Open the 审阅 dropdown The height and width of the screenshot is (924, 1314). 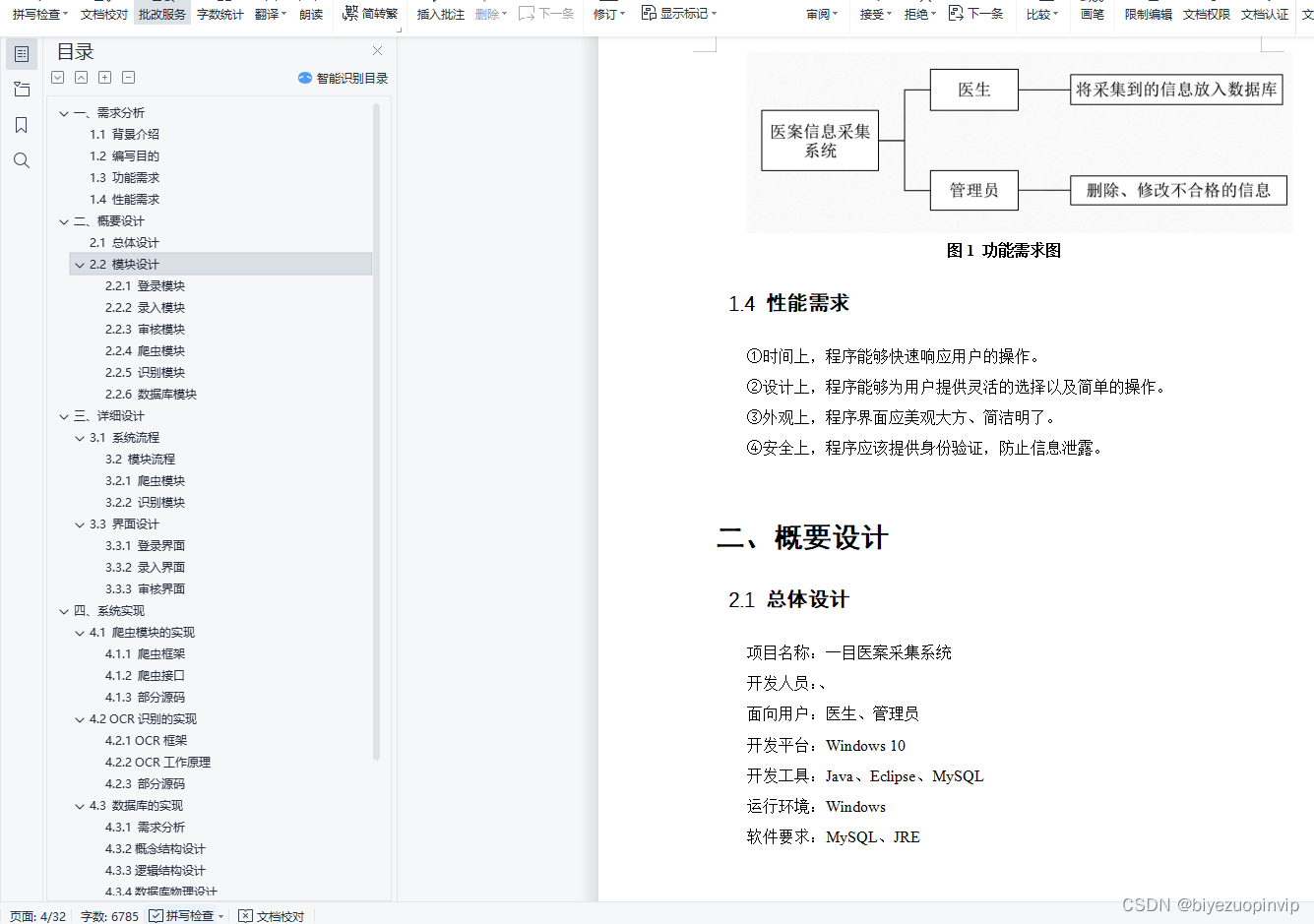click(x=822, y=14)
